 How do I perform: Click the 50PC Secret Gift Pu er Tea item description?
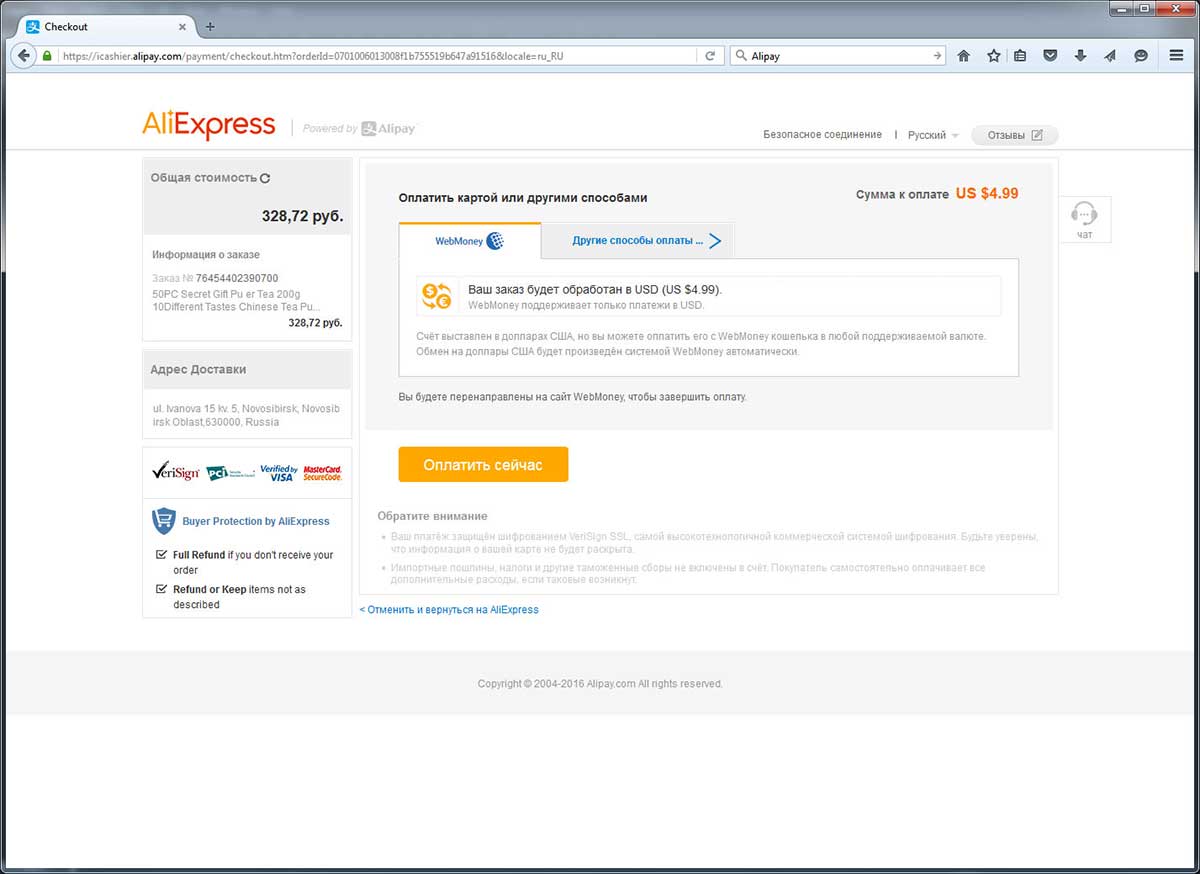click(x=235, y=301)
